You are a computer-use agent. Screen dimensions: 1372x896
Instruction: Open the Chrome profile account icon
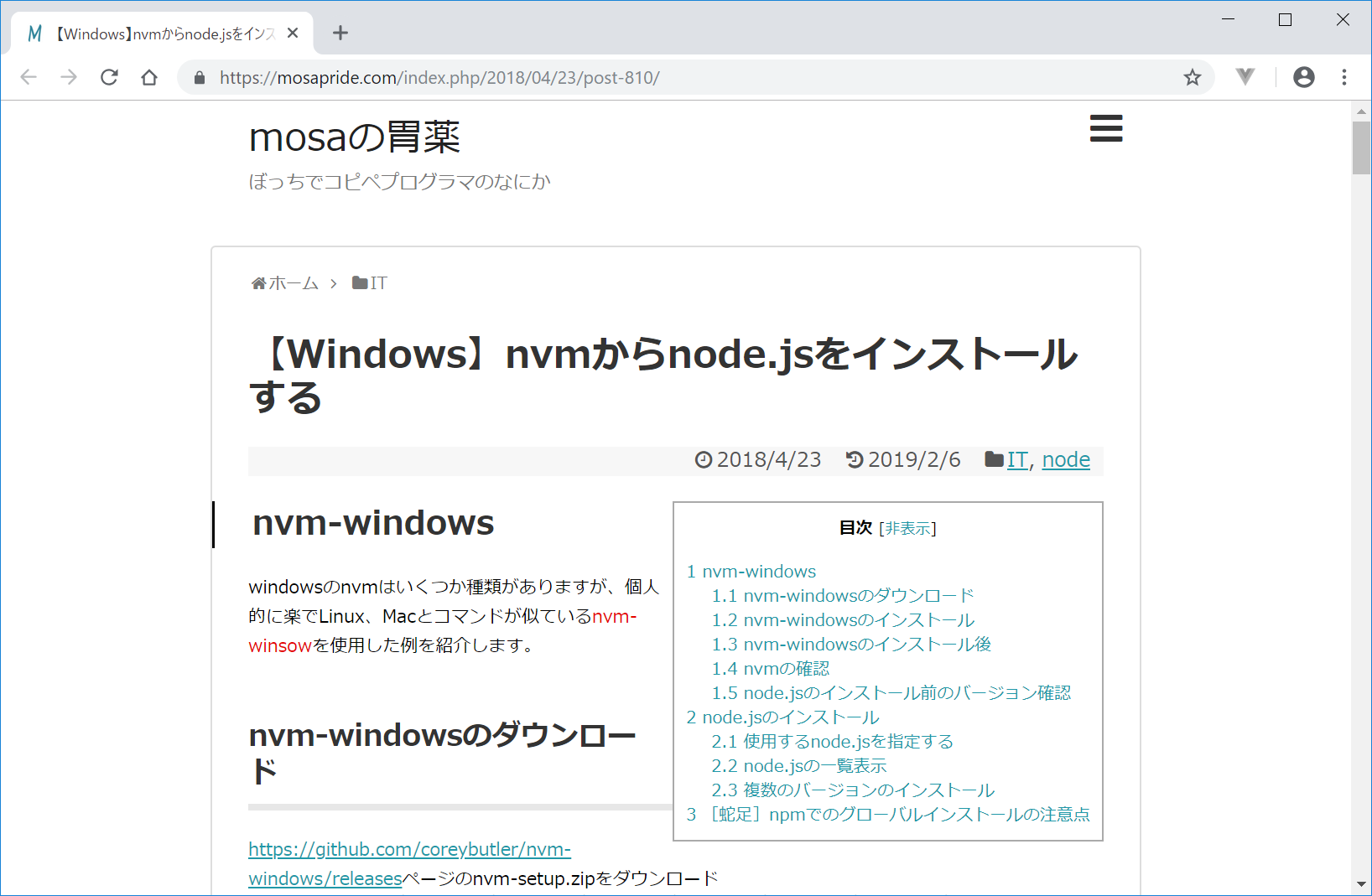[x=1303, y=78]
